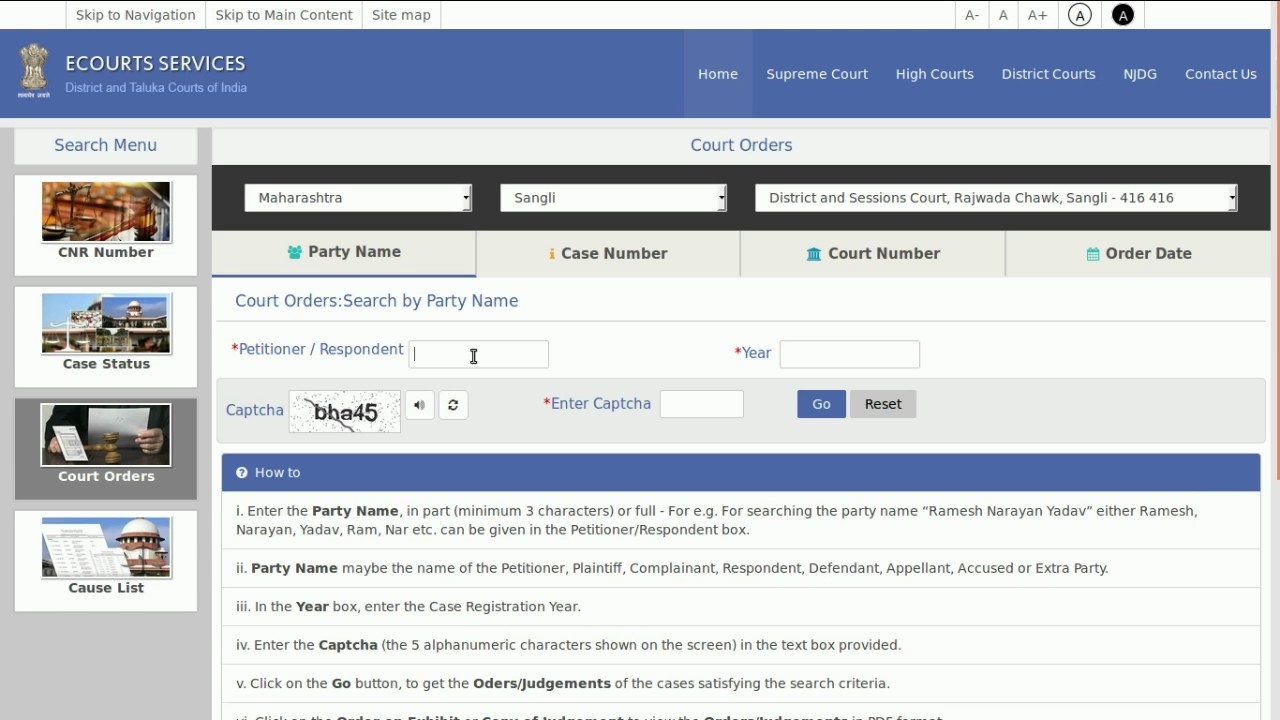Viewport: 1280px width, 720px height.
Task: Click the captcha image bha45
Action: point(345,412)
